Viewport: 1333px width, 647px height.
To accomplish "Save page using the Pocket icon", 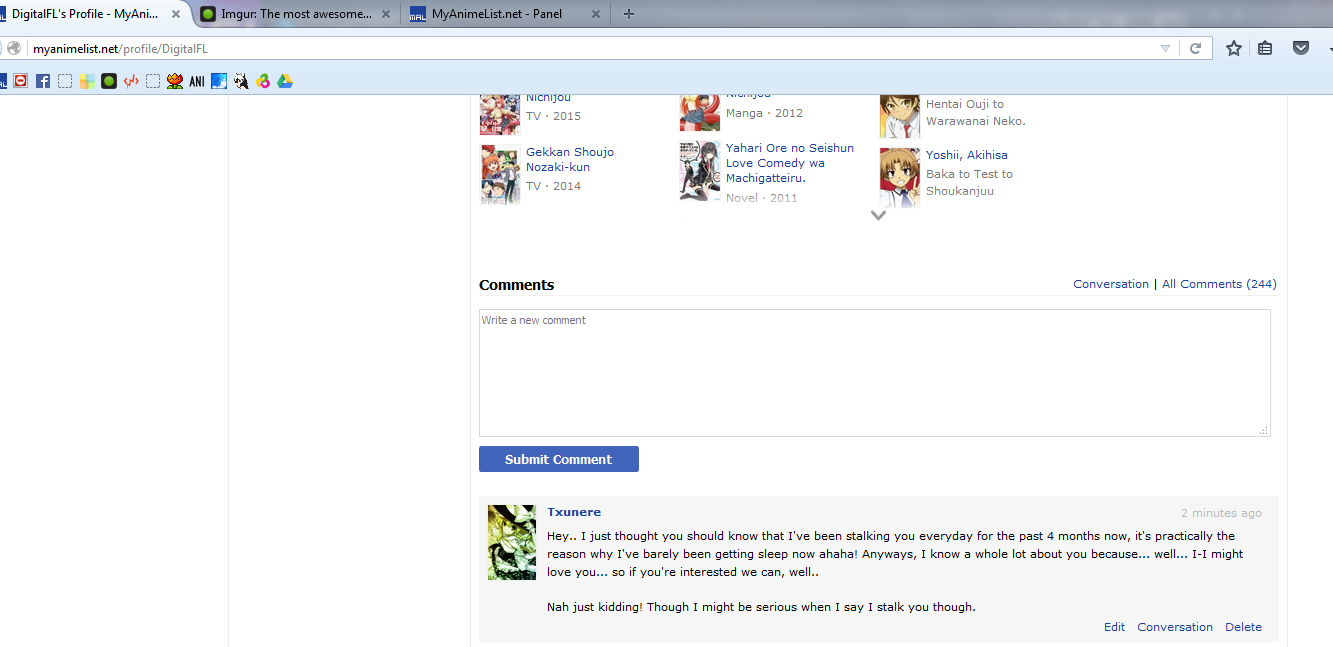I will pos(1301,48).
